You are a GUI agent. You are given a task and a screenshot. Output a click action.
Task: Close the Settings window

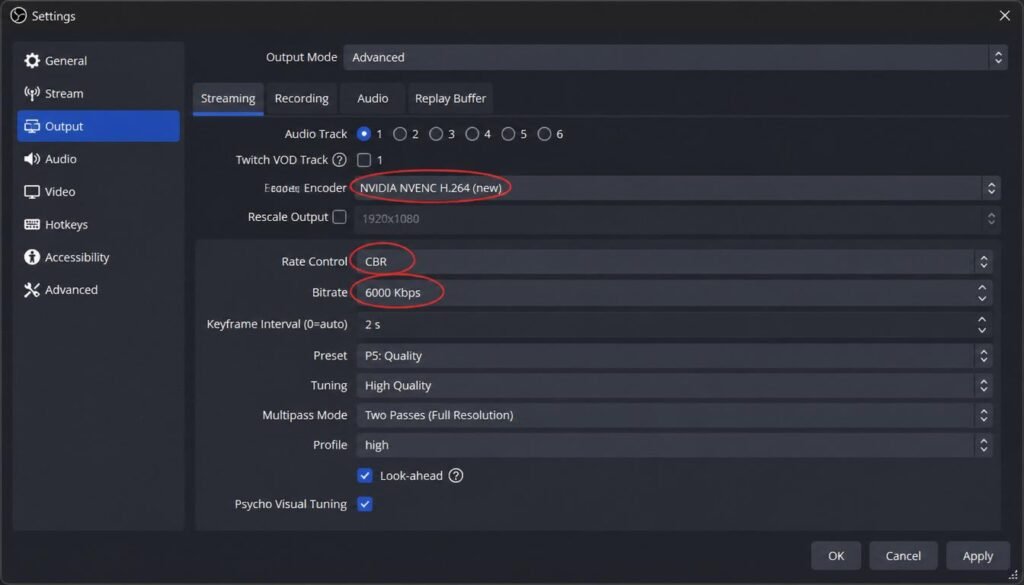click(1004, 16)
